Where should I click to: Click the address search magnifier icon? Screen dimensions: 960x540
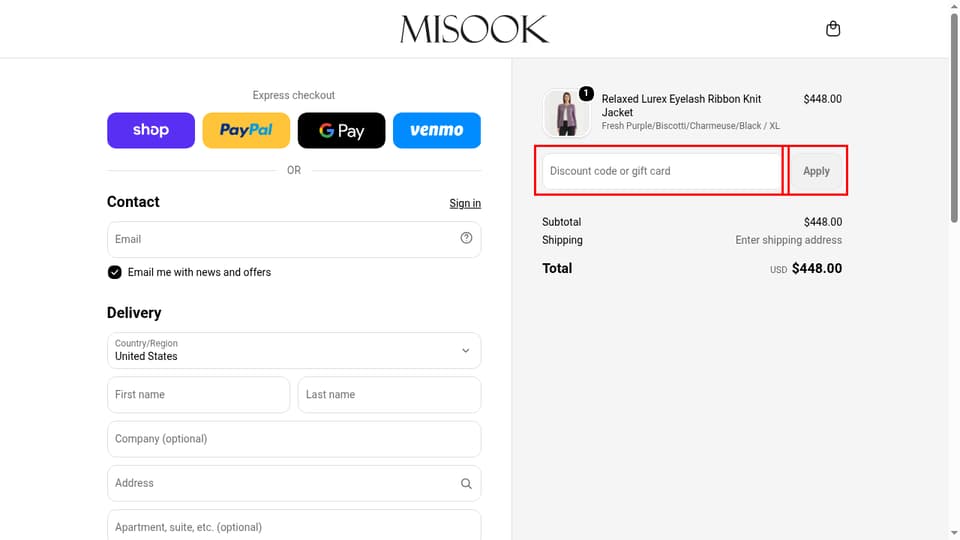pyautogui.click(x=466, y=484)
